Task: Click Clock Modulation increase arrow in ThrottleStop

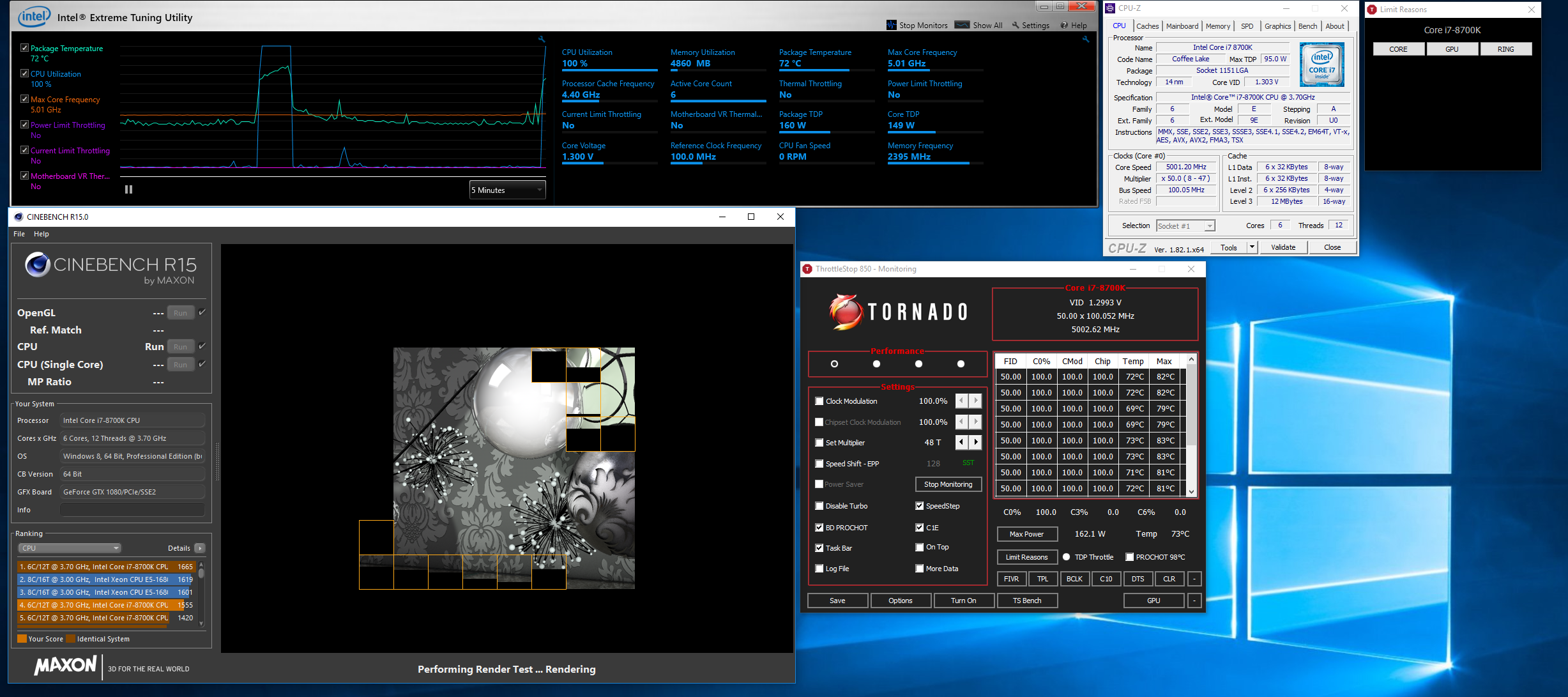Action: pyautogui.click(x=975, y=401)
